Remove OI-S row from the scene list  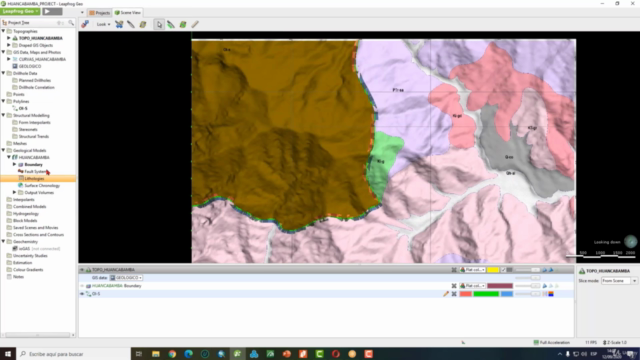(x=454, y=294)
